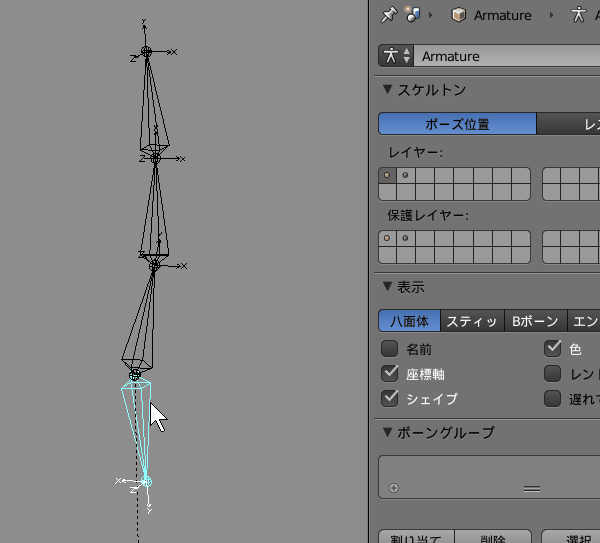600x543 pixels.
Task: Click the Armature name input field
Action: coord(507,56)
